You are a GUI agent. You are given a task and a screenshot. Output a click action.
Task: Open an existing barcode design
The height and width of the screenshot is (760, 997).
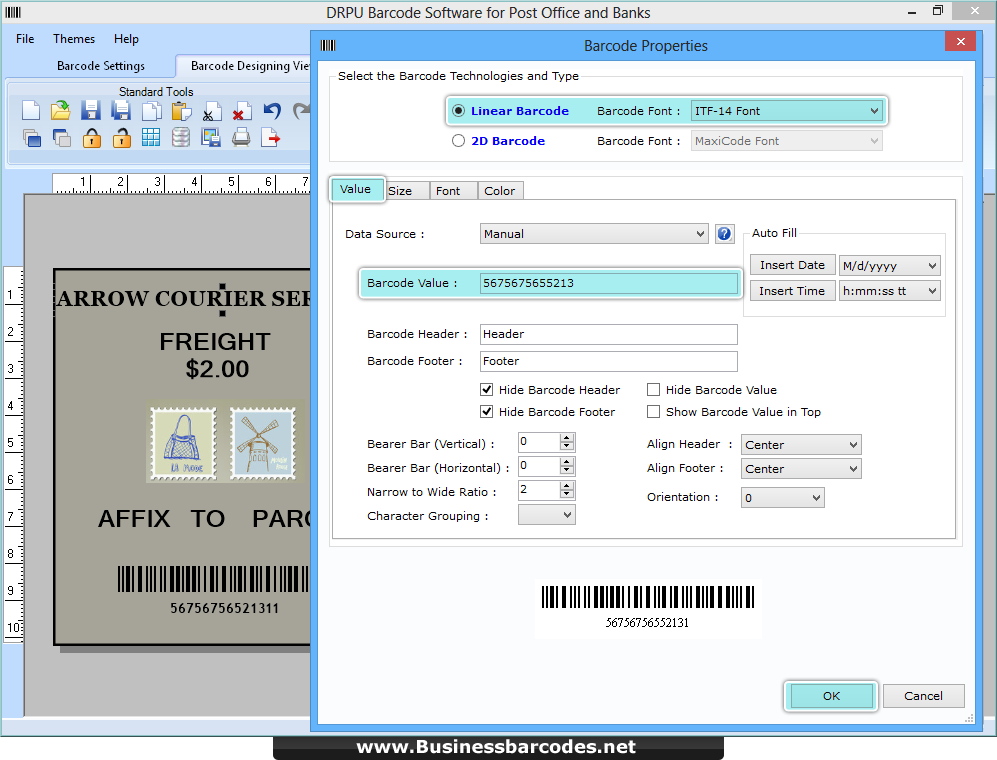tap(60, 110)
